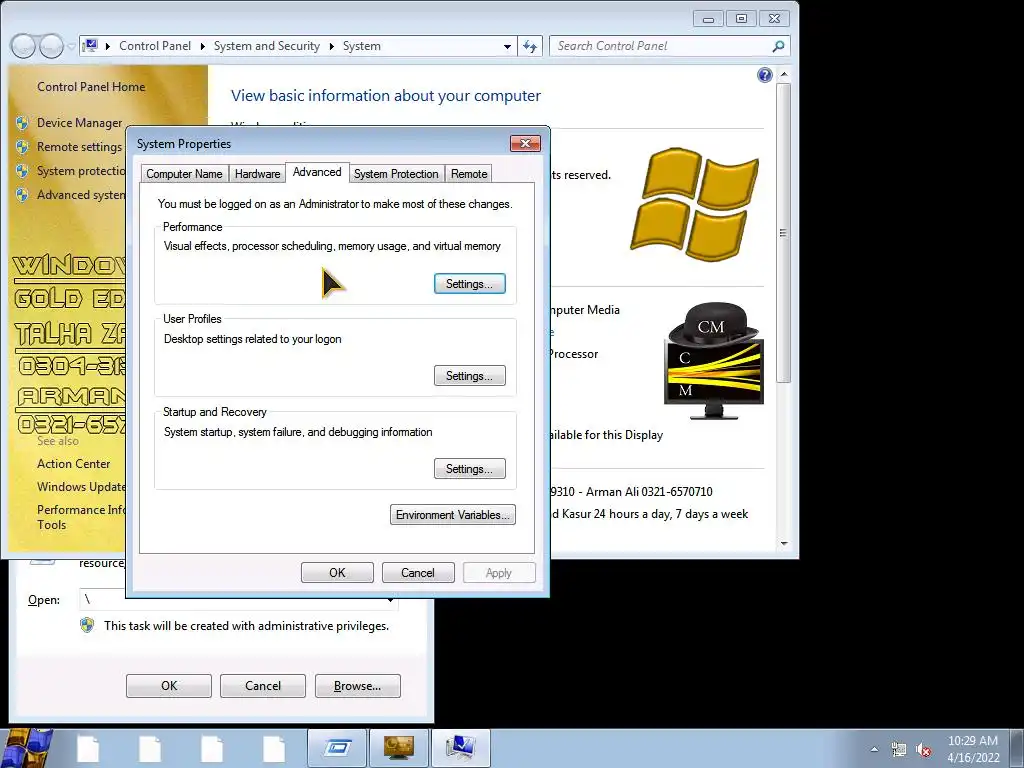Image resolution: width=1024 pixels, height=768 pixels.
Task: Click network tray icon
Action: (899, 750)
